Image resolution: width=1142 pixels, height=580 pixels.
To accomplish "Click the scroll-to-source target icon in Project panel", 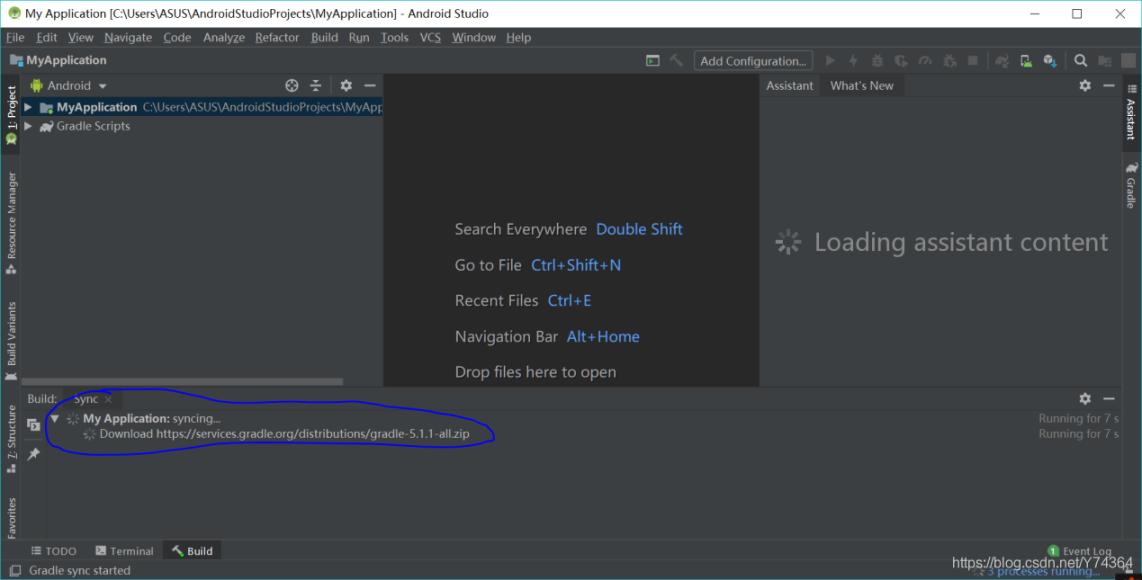I will tap(292, 86).
